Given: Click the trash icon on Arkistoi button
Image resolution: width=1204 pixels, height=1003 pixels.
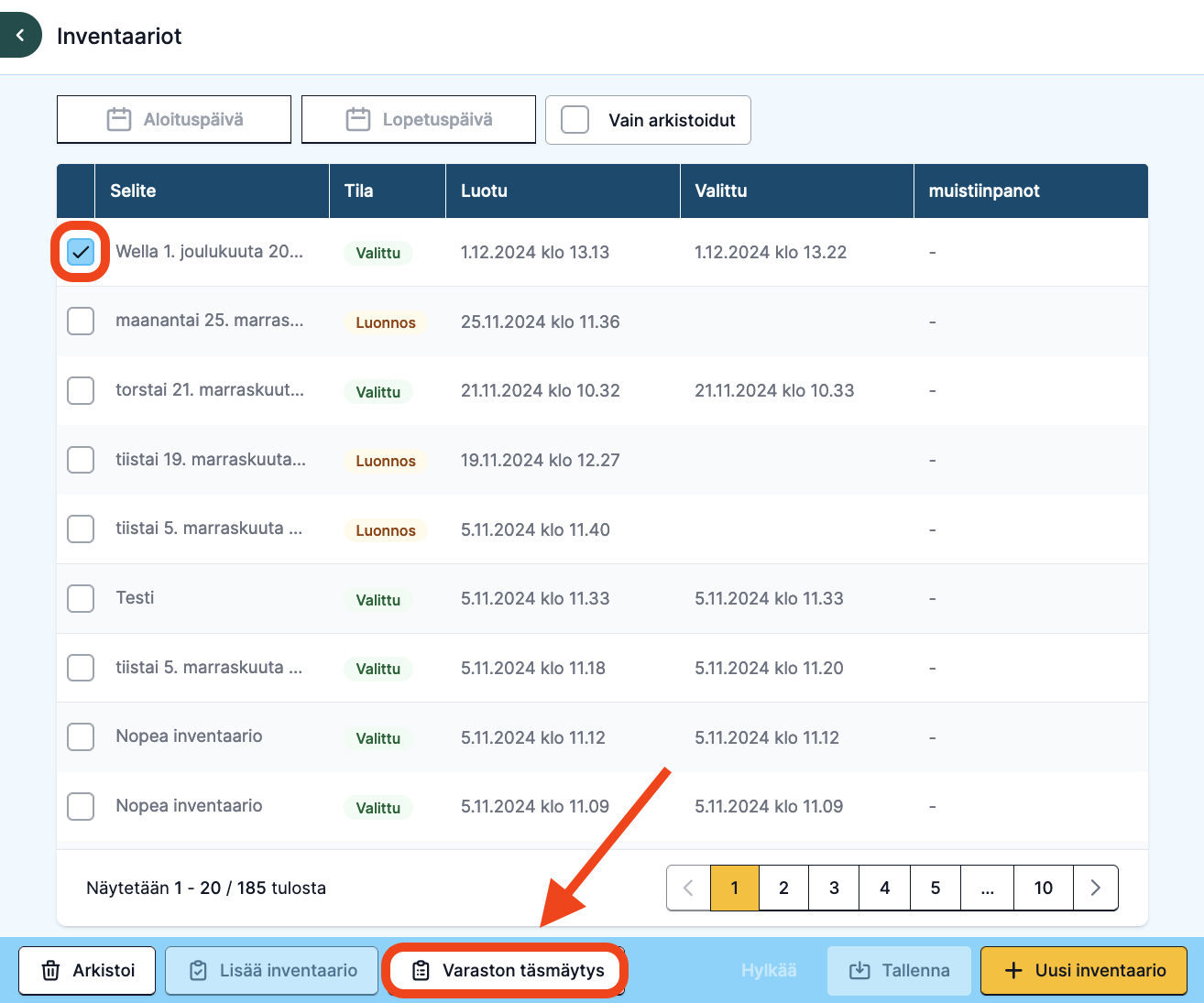Looking at the screenshot, I should point(51,970).
